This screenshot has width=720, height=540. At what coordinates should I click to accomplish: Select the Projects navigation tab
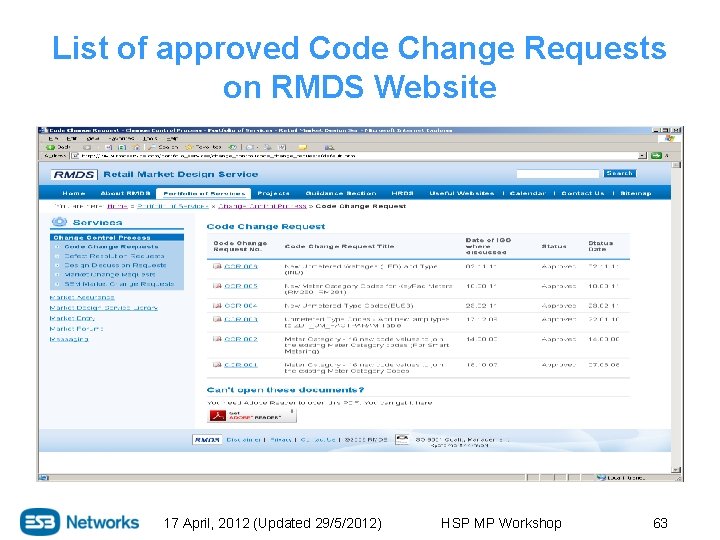(x=274, y=193)
